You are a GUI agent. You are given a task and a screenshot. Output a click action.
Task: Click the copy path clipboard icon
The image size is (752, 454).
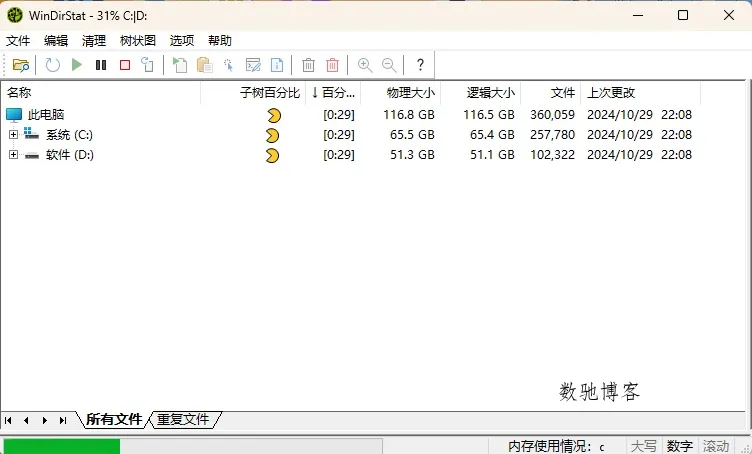[x=205, y=65]
